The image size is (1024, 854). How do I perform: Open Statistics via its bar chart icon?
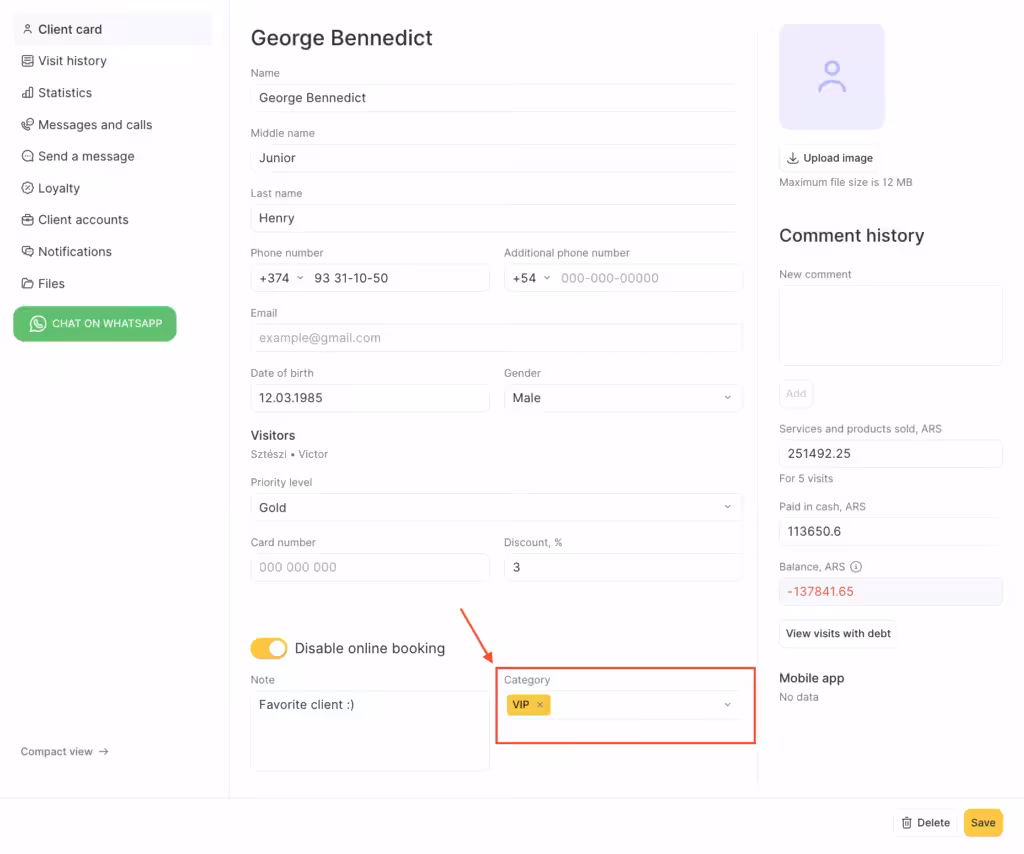pyautogui.click(x=28, y=93)
